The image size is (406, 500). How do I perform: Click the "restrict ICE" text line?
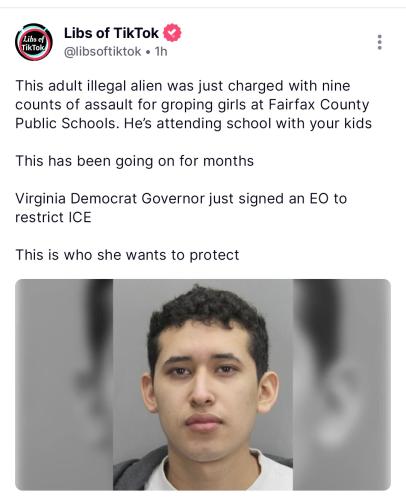coord(53,217)
